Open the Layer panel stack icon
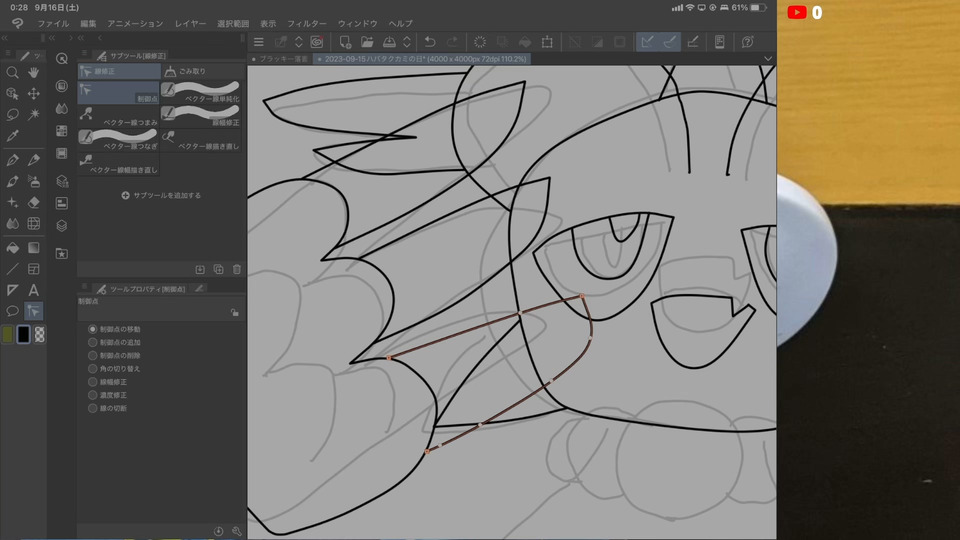 tap(62, 226)
